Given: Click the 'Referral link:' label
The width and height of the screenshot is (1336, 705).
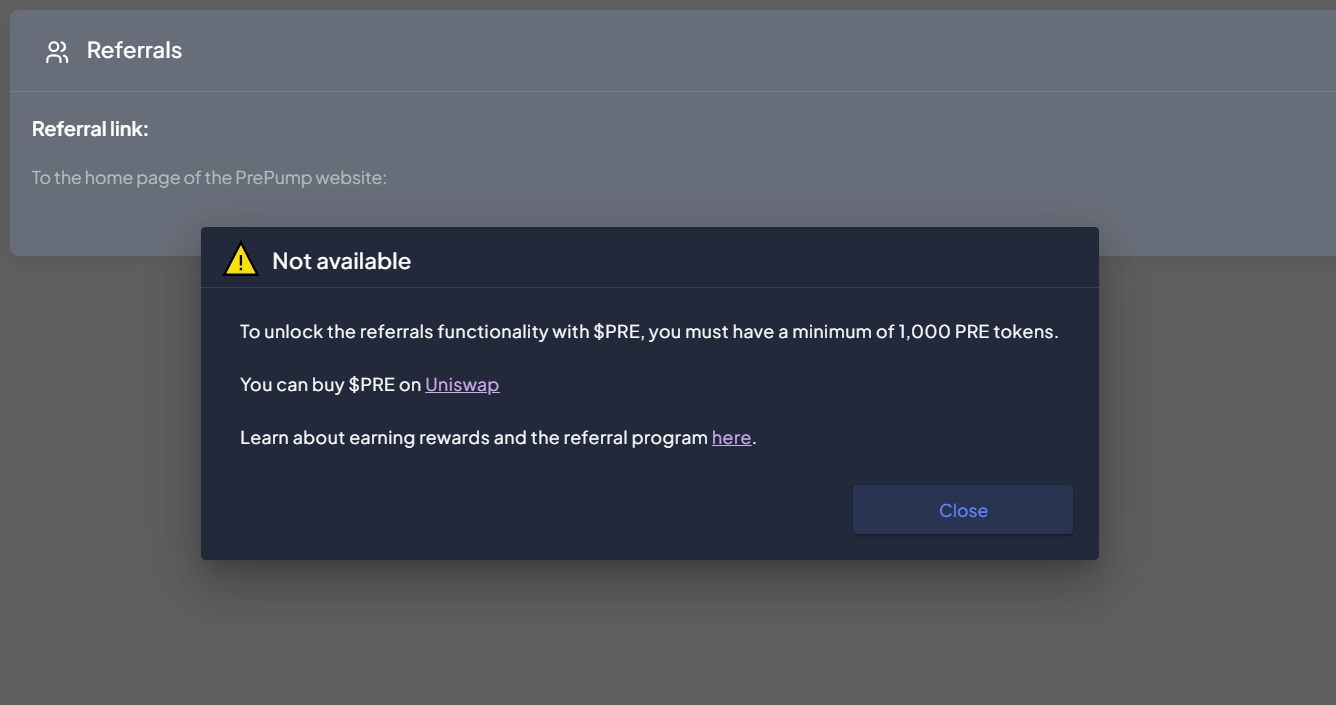Looking at the screenshot, I should point(90,129).
